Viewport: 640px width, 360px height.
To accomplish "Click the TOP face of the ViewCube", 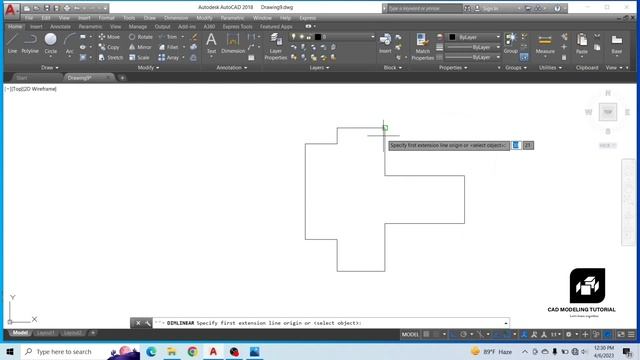I will 607,112.
